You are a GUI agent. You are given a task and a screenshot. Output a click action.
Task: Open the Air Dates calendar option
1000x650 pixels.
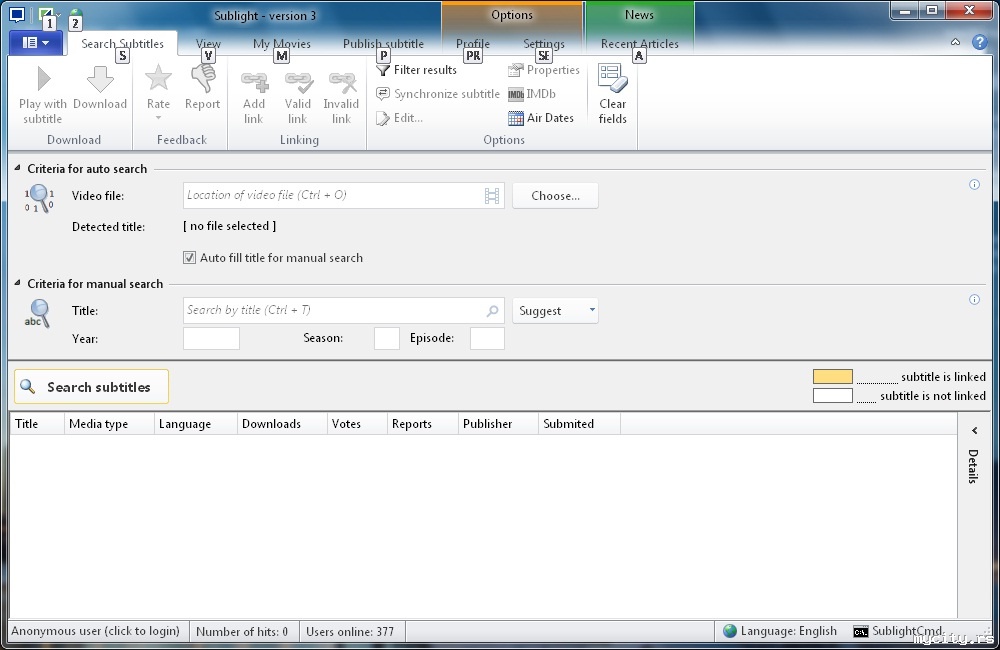click(541, 118)
